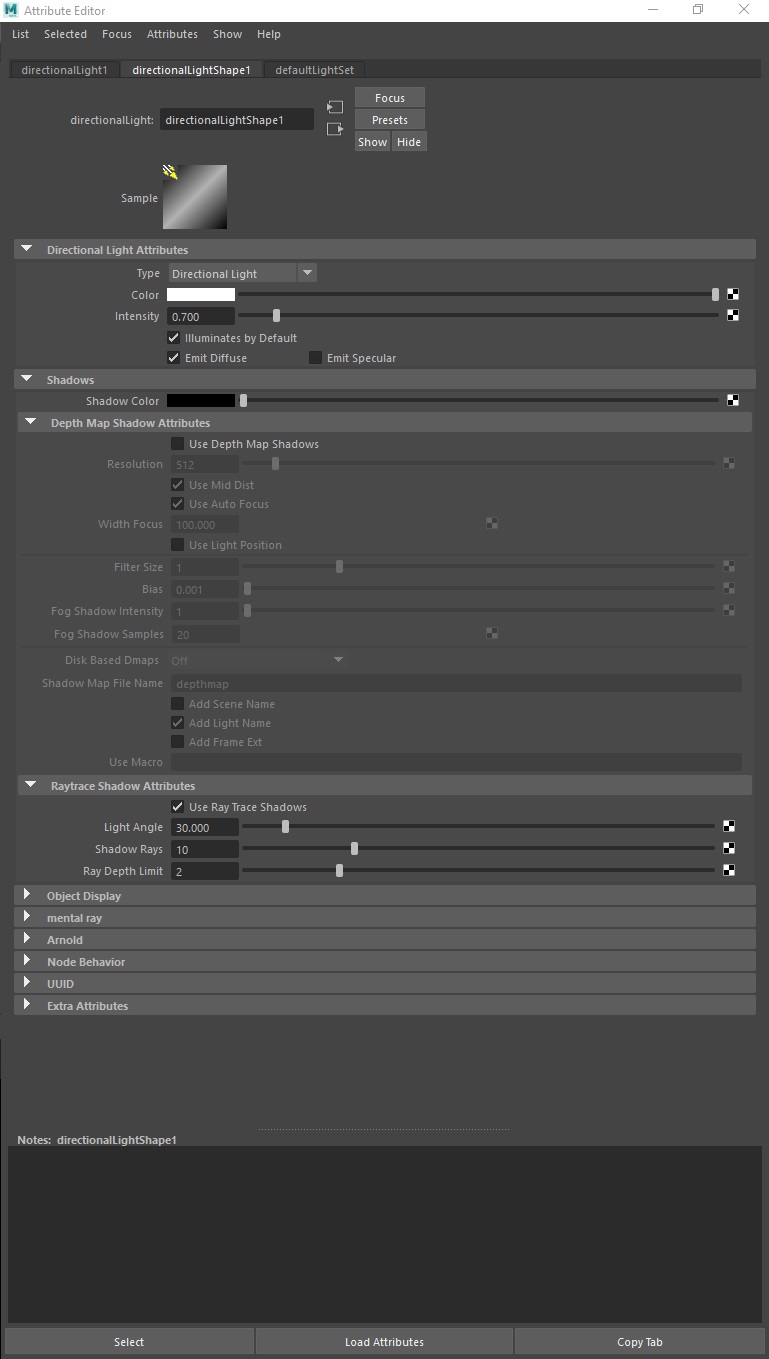Click the Ray Depth Limit slider handle
769x1359 pixels.
pos(339,870)
